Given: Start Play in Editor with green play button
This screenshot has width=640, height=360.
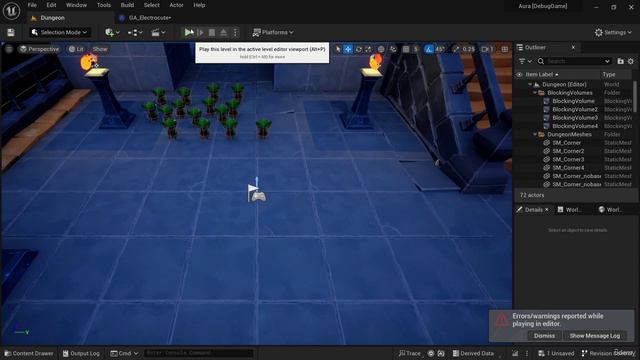Looking at the screenshot, I should coord(189,32).
